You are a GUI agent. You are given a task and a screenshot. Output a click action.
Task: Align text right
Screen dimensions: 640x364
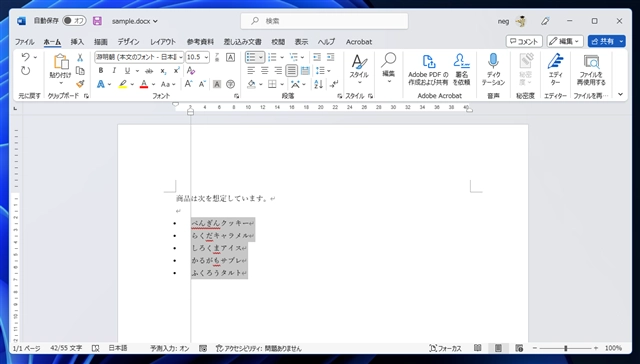278,71
